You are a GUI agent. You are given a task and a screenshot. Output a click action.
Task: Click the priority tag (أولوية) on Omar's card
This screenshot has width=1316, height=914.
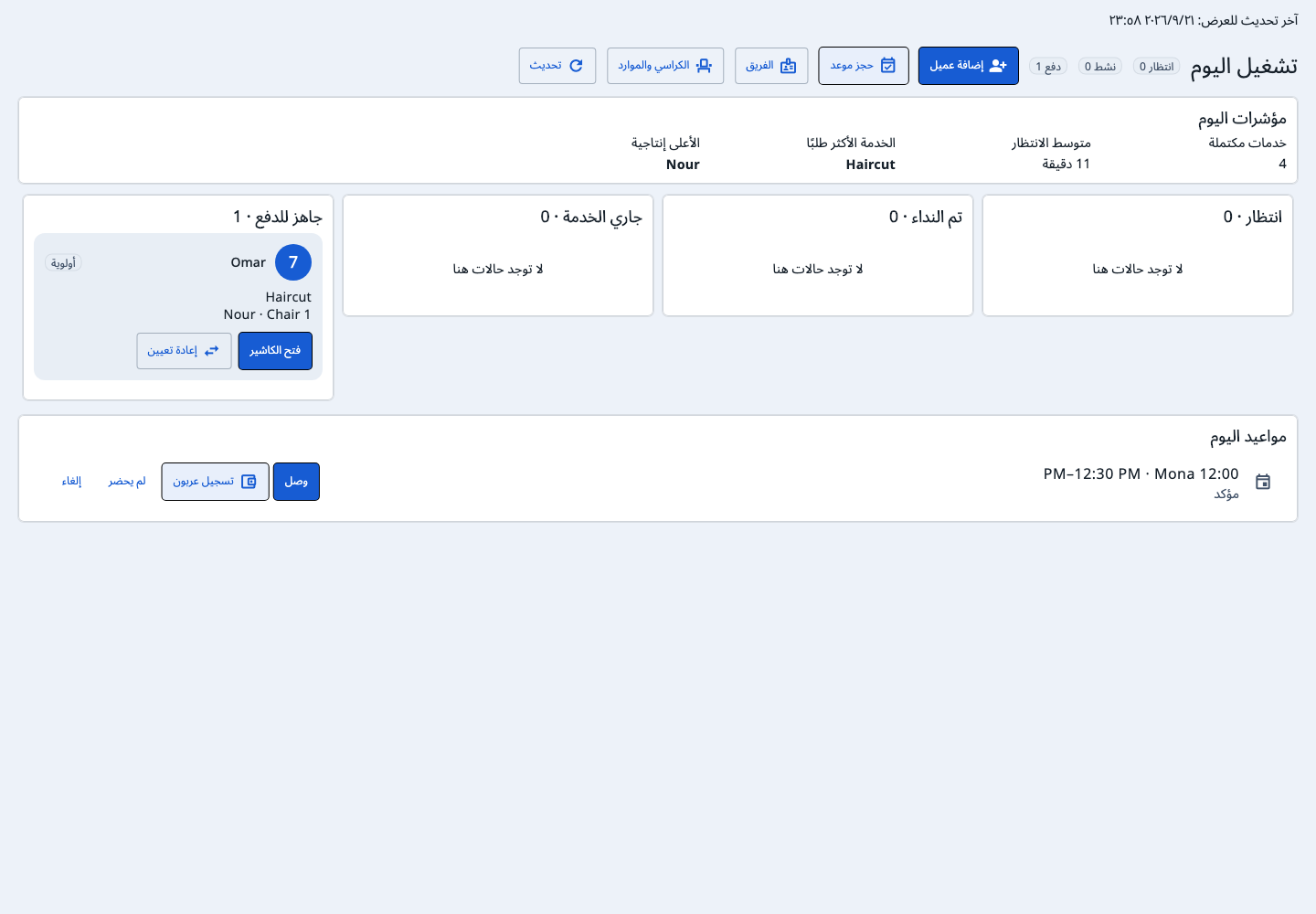[x=64, y=263]
